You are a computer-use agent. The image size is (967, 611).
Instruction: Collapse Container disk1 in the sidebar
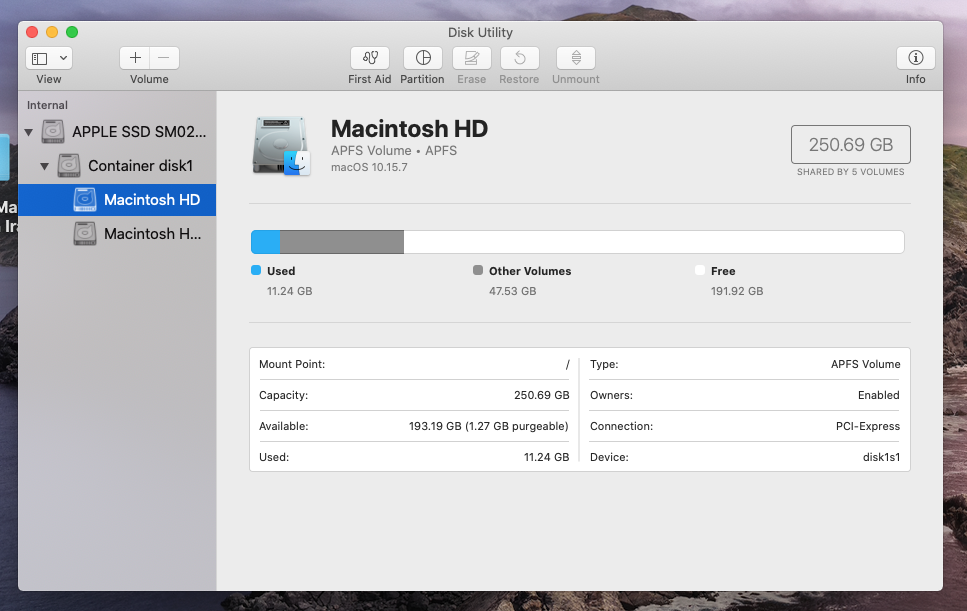tap(43, 166)
